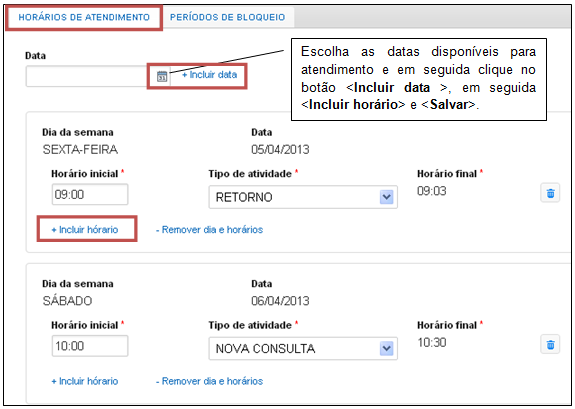The width and height of the screenshot is (575, 409).
Task: Click the 10:30 Horário final value
Action: click(432, 343)
